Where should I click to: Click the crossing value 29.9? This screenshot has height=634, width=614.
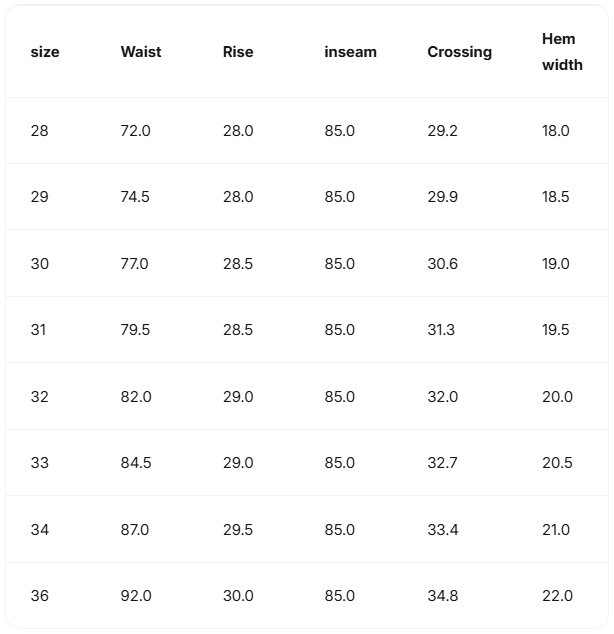(443, 197)
